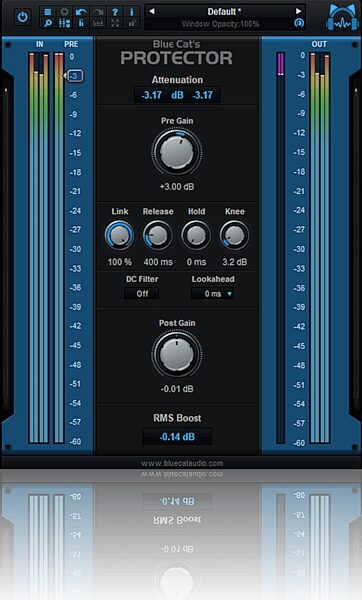Click the Hold value under Hold knob
Image resolution: width=362 pixels, height=600 pixels.
tap(196, 262)
